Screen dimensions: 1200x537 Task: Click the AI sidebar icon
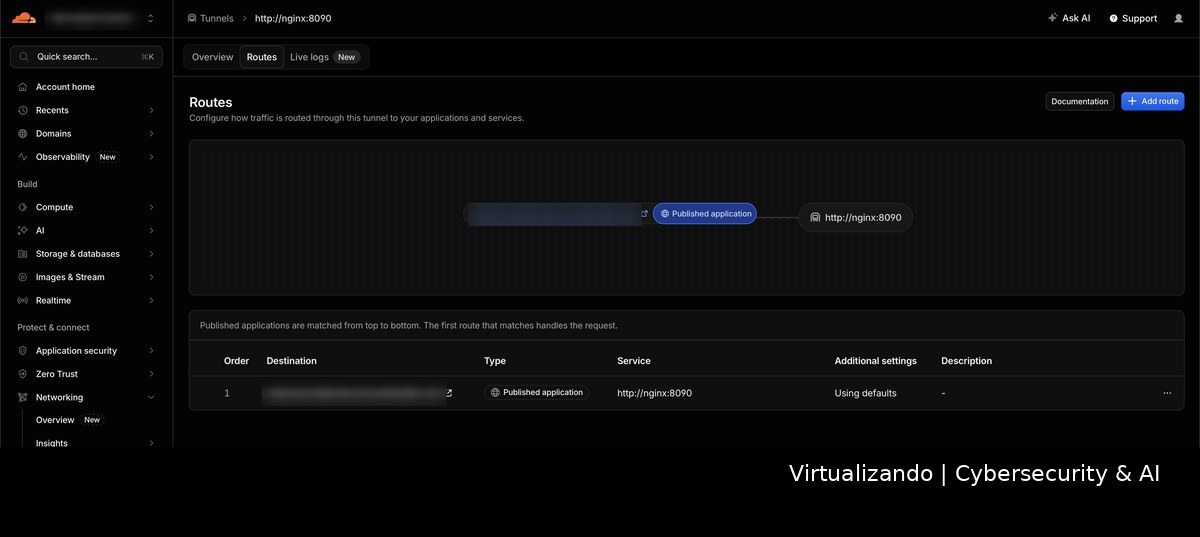click(x=23, y=230)
